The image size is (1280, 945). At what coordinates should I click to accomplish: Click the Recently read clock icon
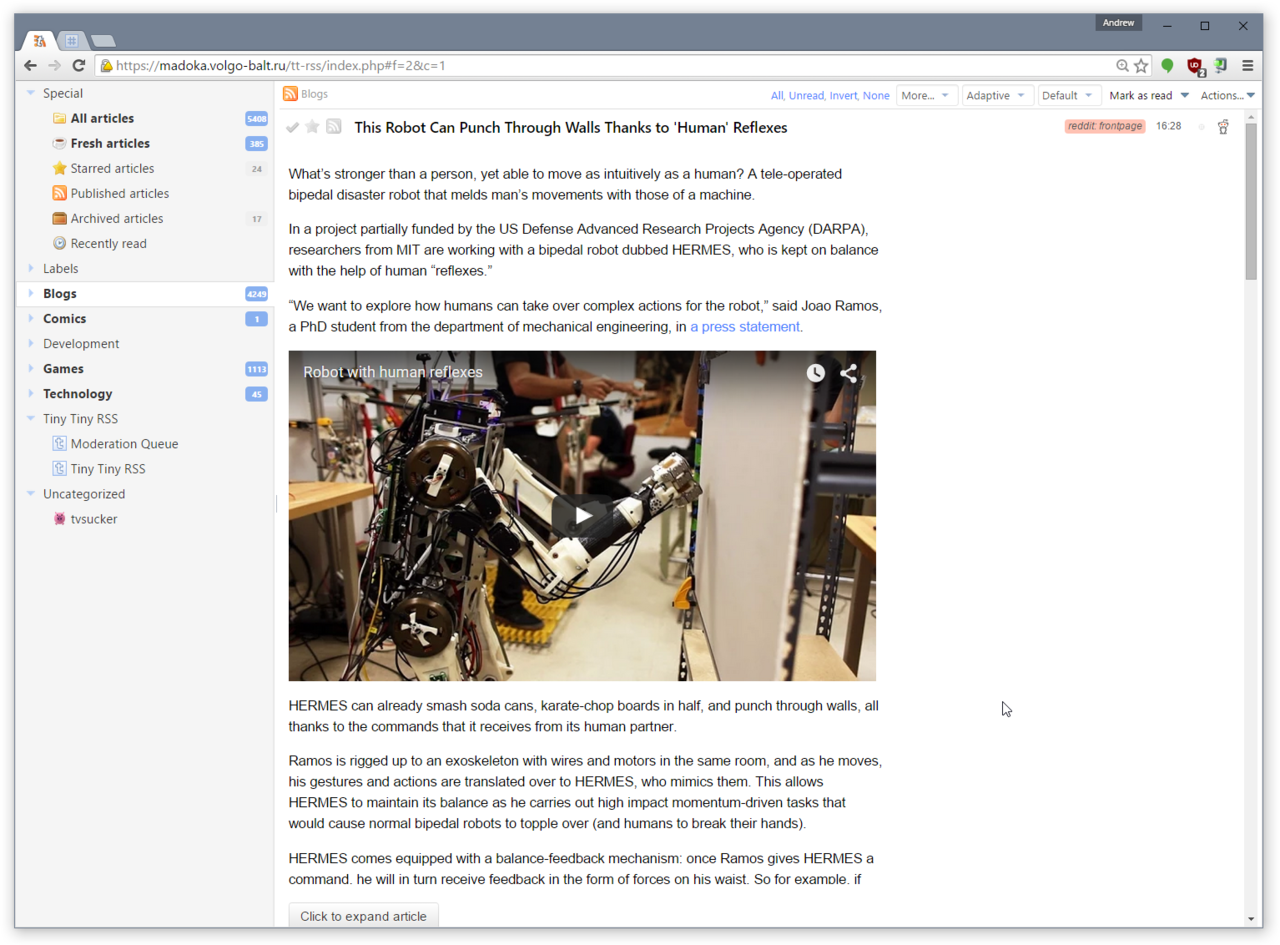click(60, 243)
